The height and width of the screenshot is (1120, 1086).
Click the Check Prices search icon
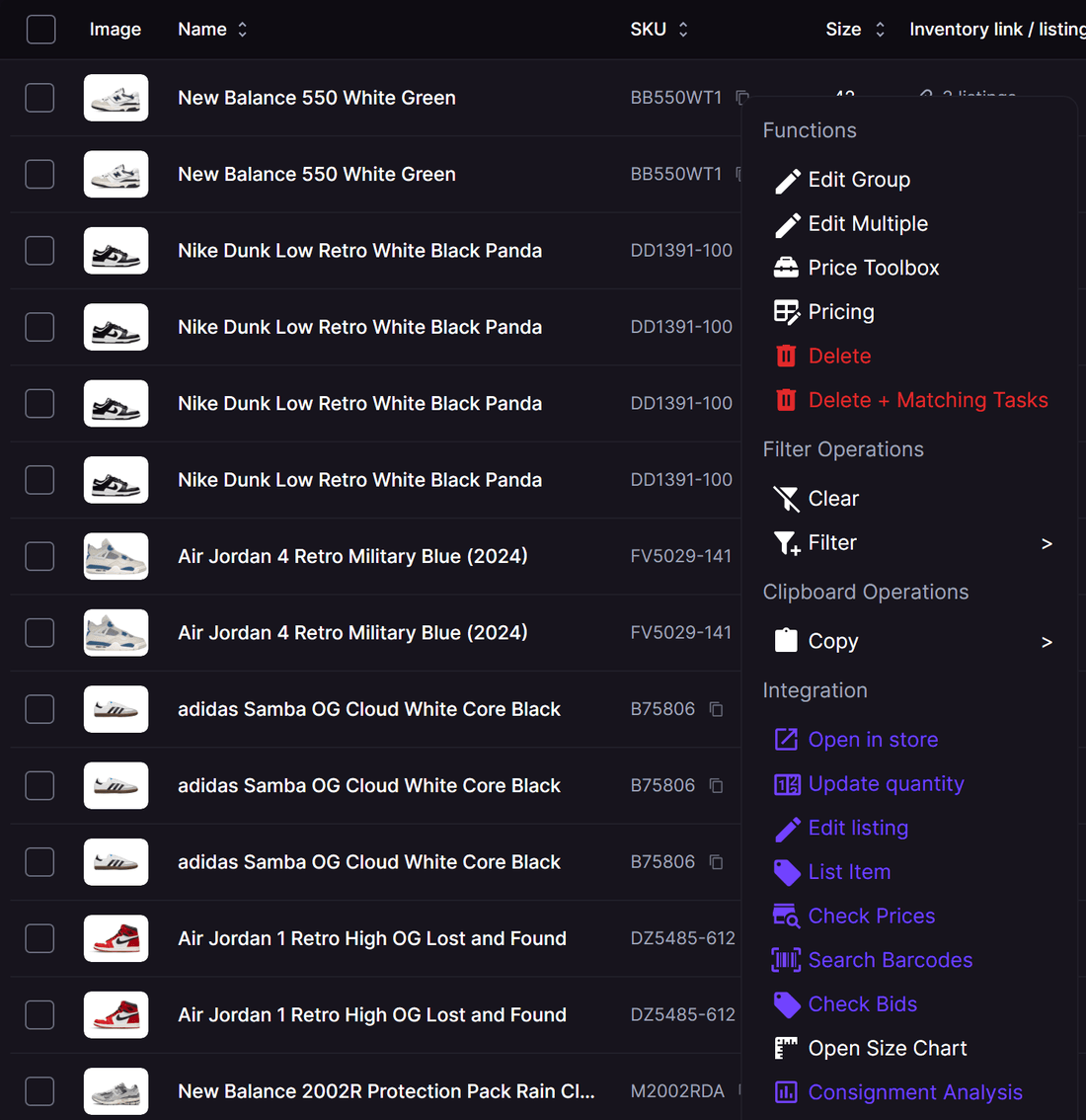(786, 916)
